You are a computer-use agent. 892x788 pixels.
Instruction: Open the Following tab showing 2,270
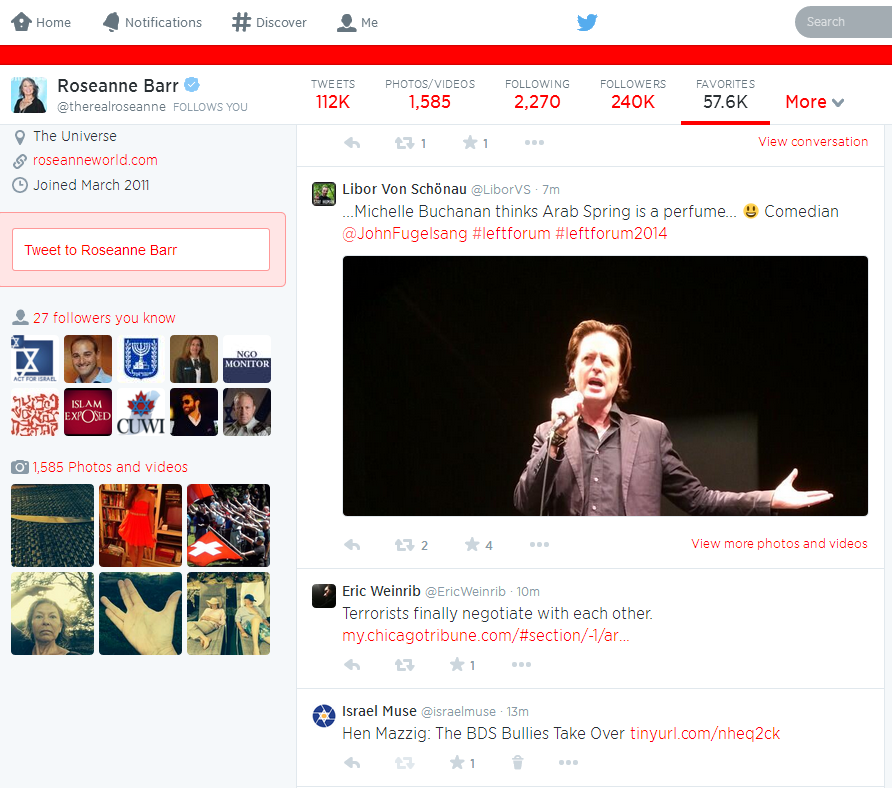pyautogui.click(x=537, y=95)
